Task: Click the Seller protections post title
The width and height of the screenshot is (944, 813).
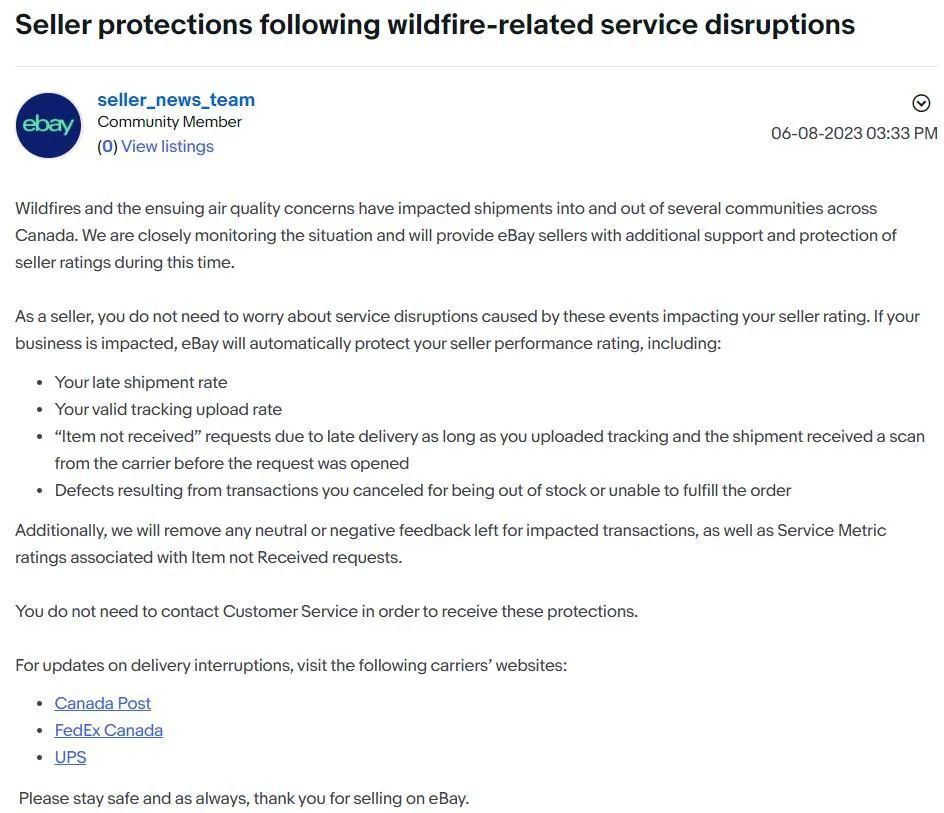Action: click(435, 25)
